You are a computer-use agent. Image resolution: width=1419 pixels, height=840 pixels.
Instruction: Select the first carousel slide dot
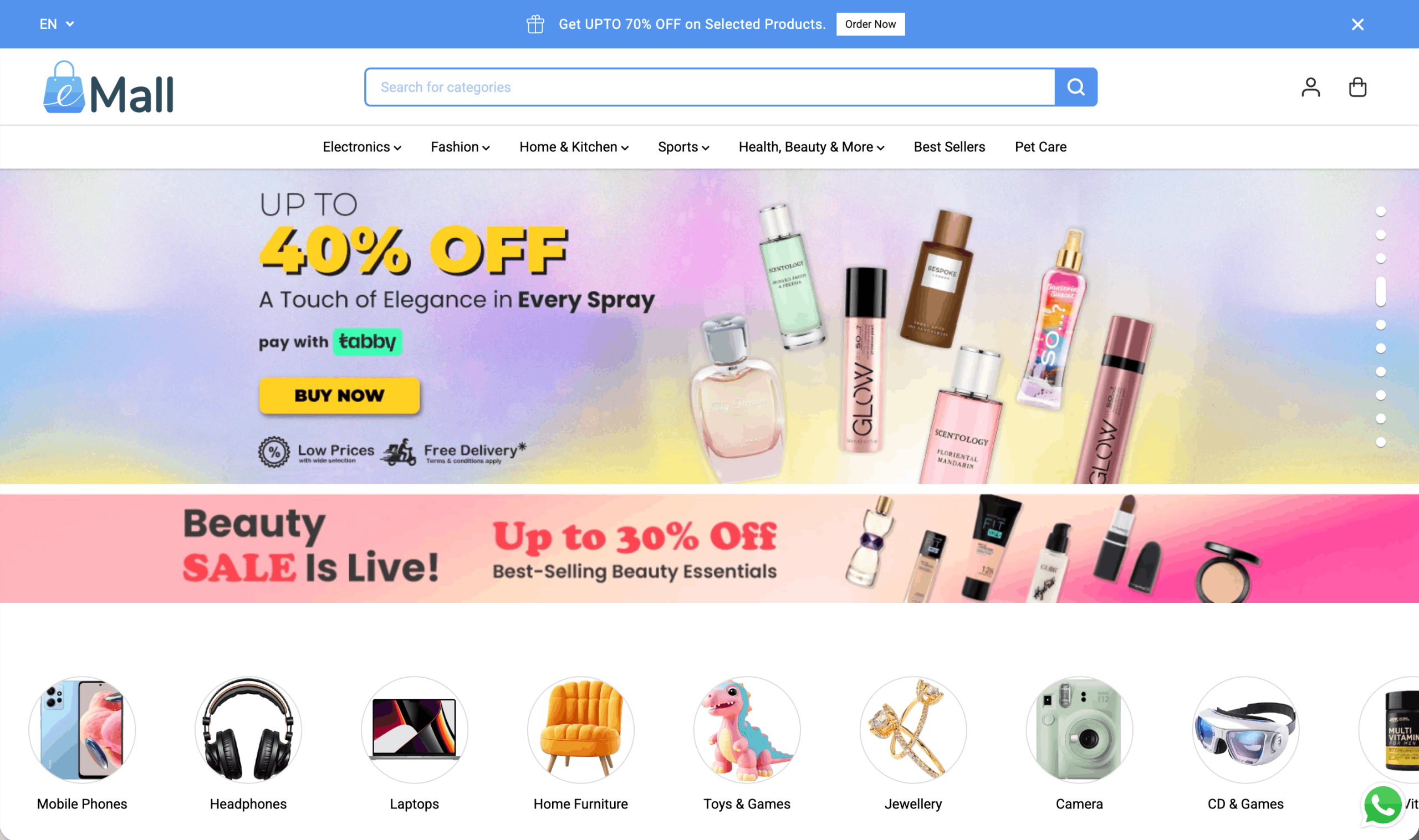point(1381,211)
